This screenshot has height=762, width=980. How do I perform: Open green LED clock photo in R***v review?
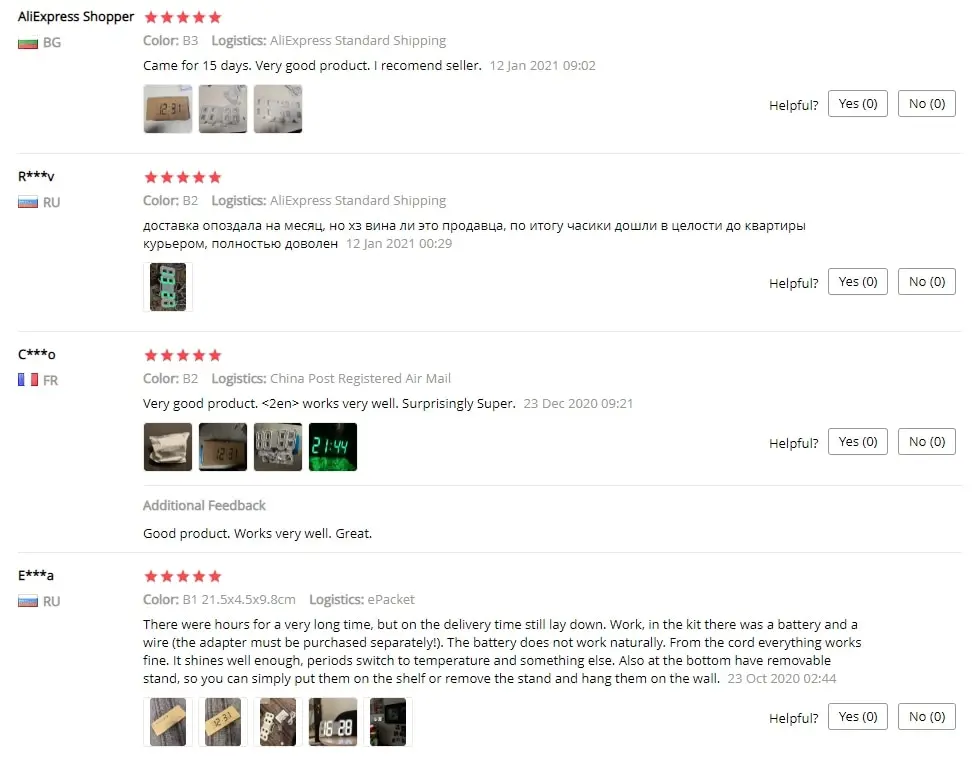168,287
